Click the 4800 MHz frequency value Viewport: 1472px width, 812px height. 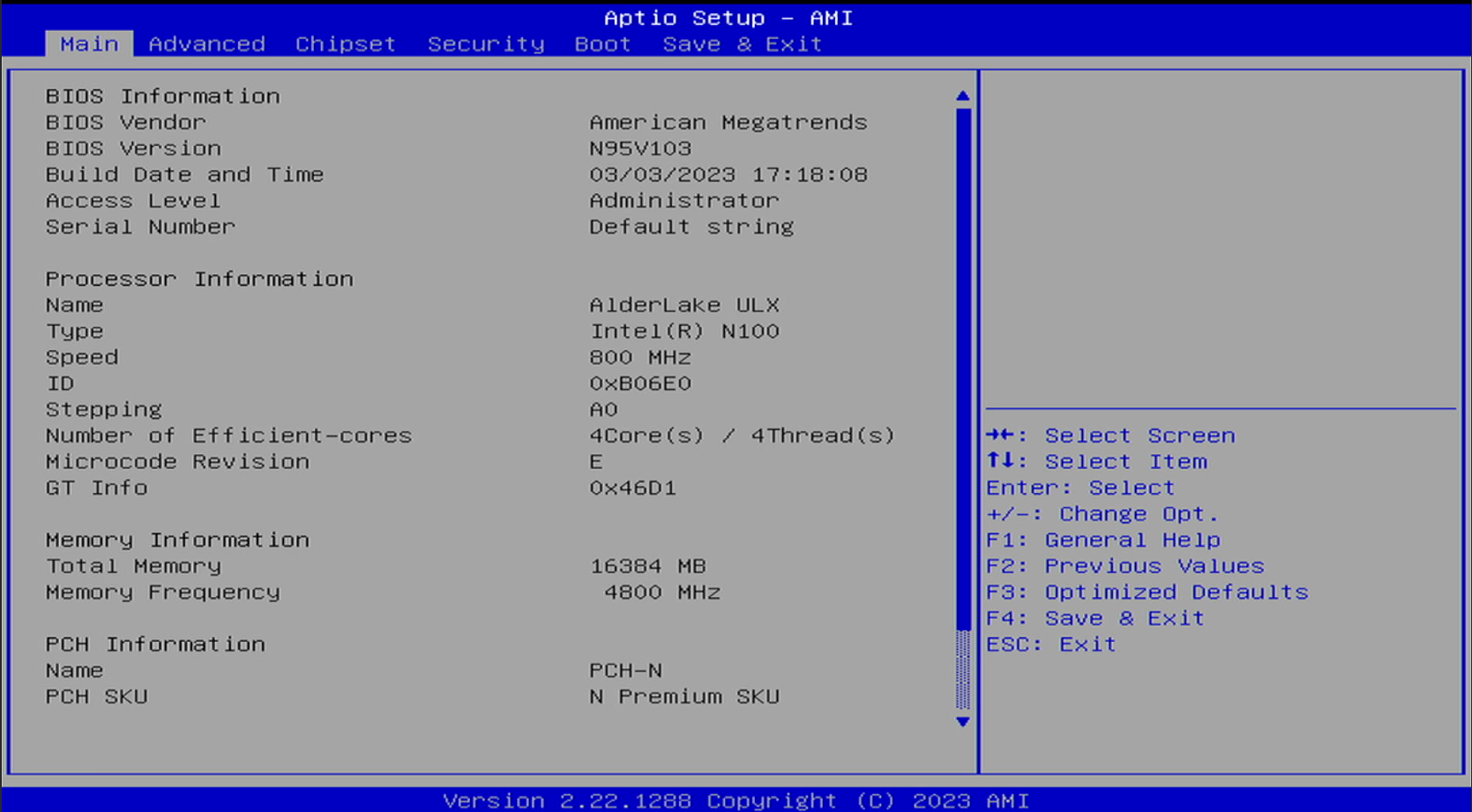661,592
